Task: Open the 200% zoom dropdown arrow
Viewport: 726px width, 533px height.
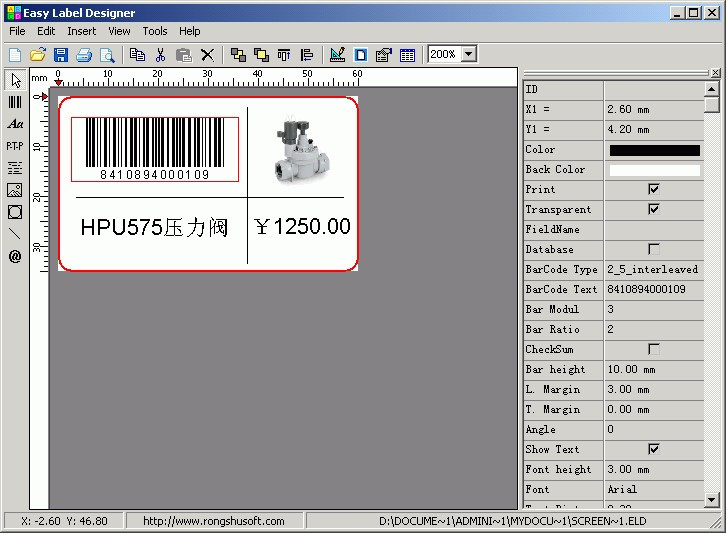Action: coord(469,54)
